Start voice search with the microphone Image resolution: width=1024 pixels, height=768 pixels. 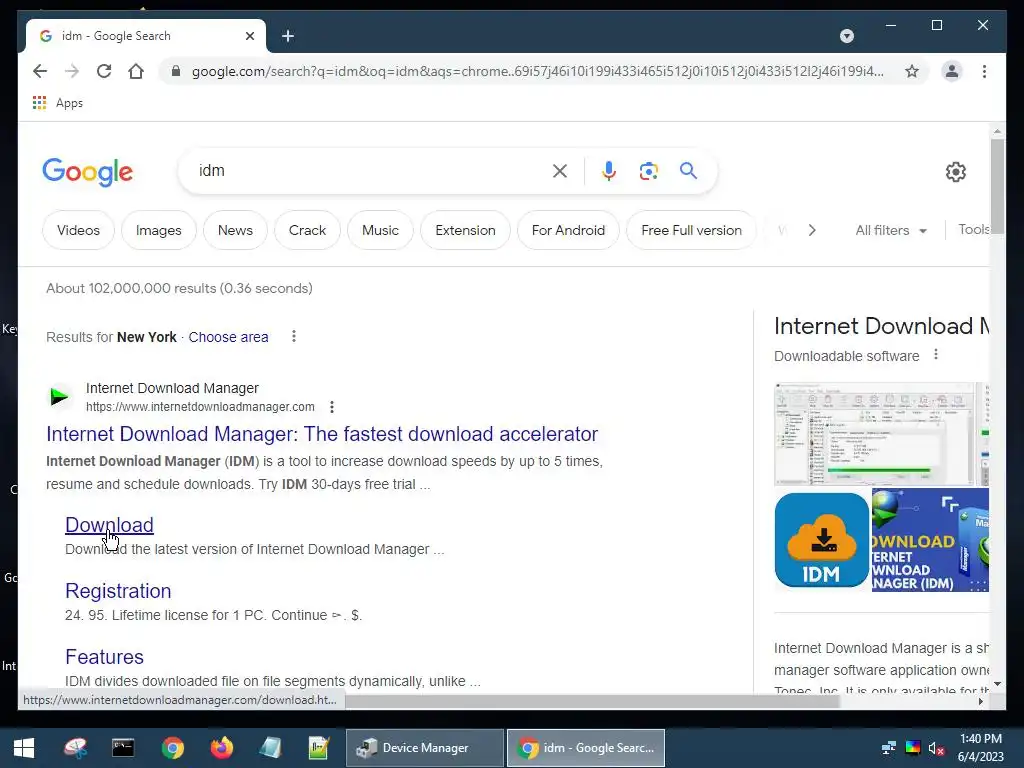coord(609,171)
